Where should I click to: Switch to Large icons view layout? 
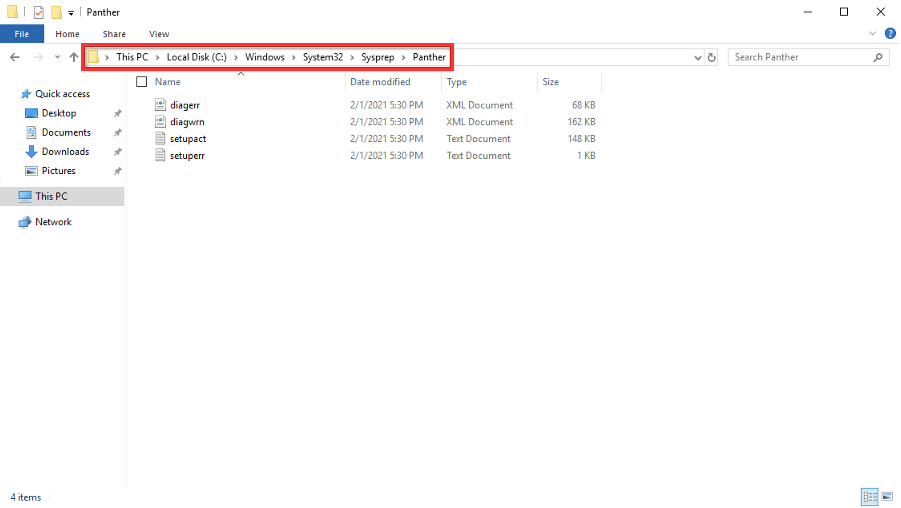point(887,497)
